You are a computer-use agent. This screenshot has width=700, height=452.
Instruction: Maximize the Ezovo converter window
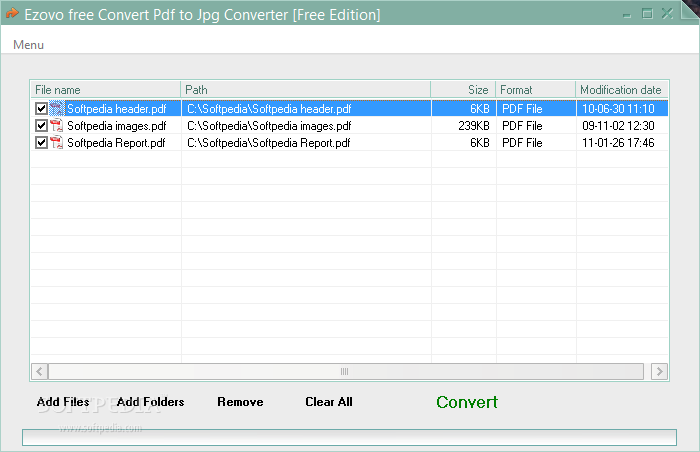click(647, 14)
